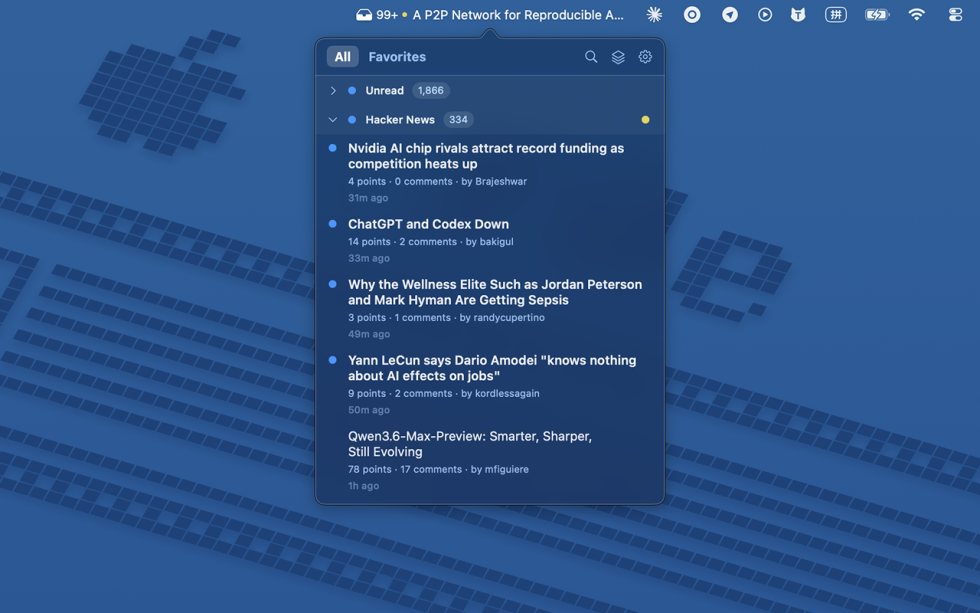Collapse the Hacker News section chevron
This screenshot has width=980, height=613.
click(332, 120)
